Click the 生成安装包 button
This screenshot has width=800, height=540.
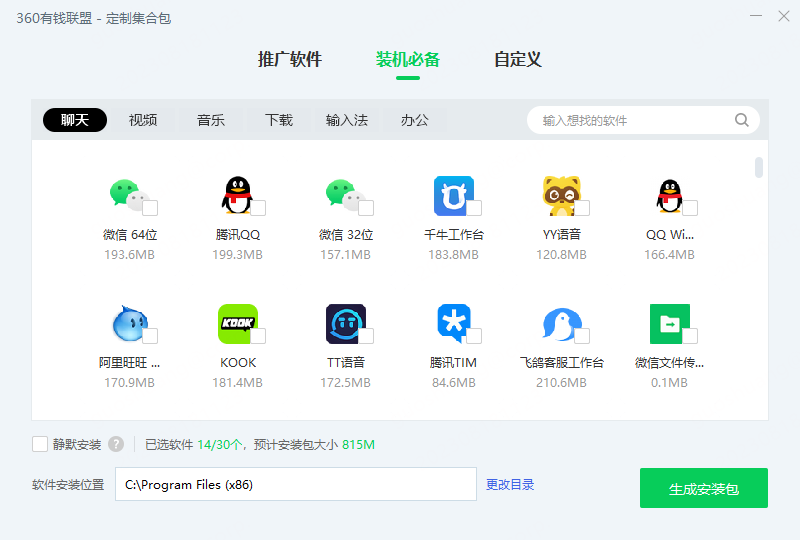[x=704, y=488]
